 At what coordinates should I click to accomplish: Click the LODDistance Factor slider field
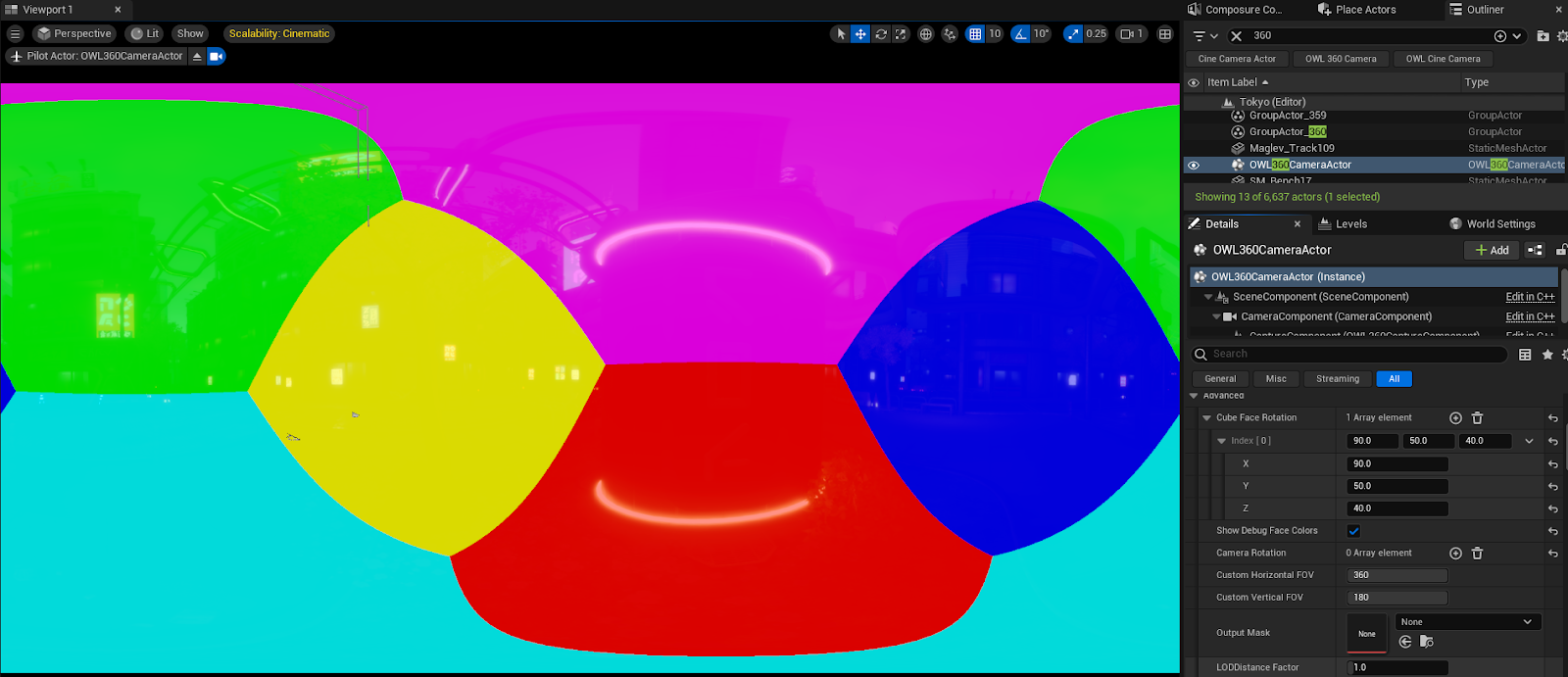(x=1397, y=667)
